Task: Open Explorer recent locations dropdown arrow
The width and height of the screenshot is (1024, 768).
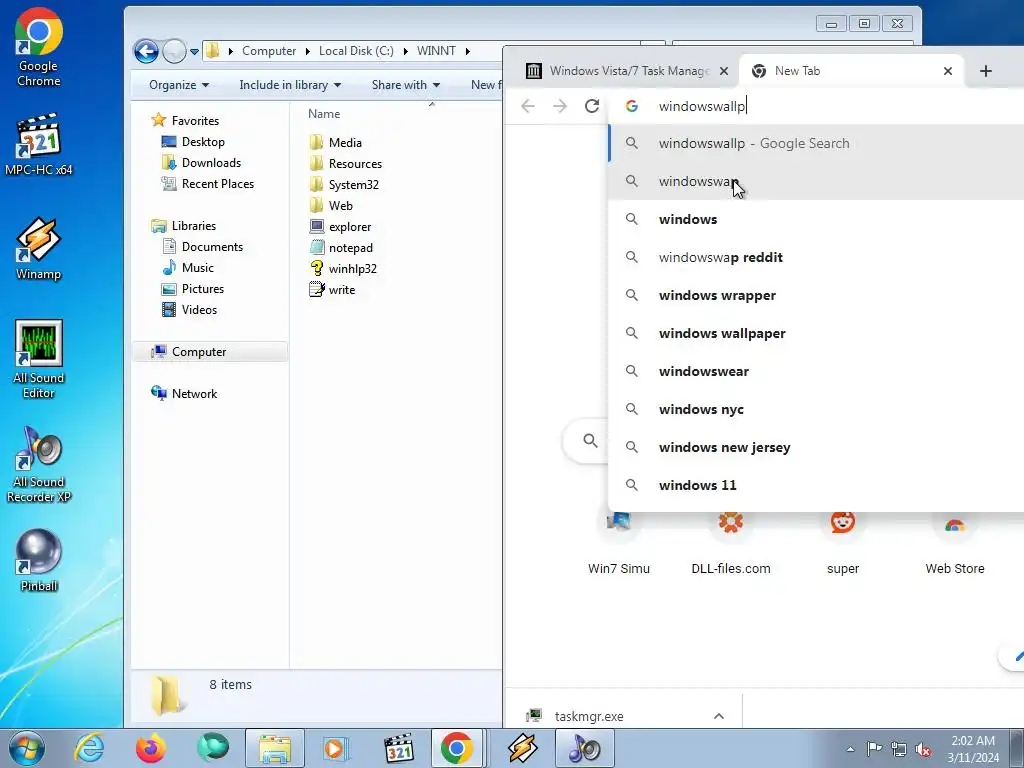Action: pyautogui.click(x=194, y=52)
